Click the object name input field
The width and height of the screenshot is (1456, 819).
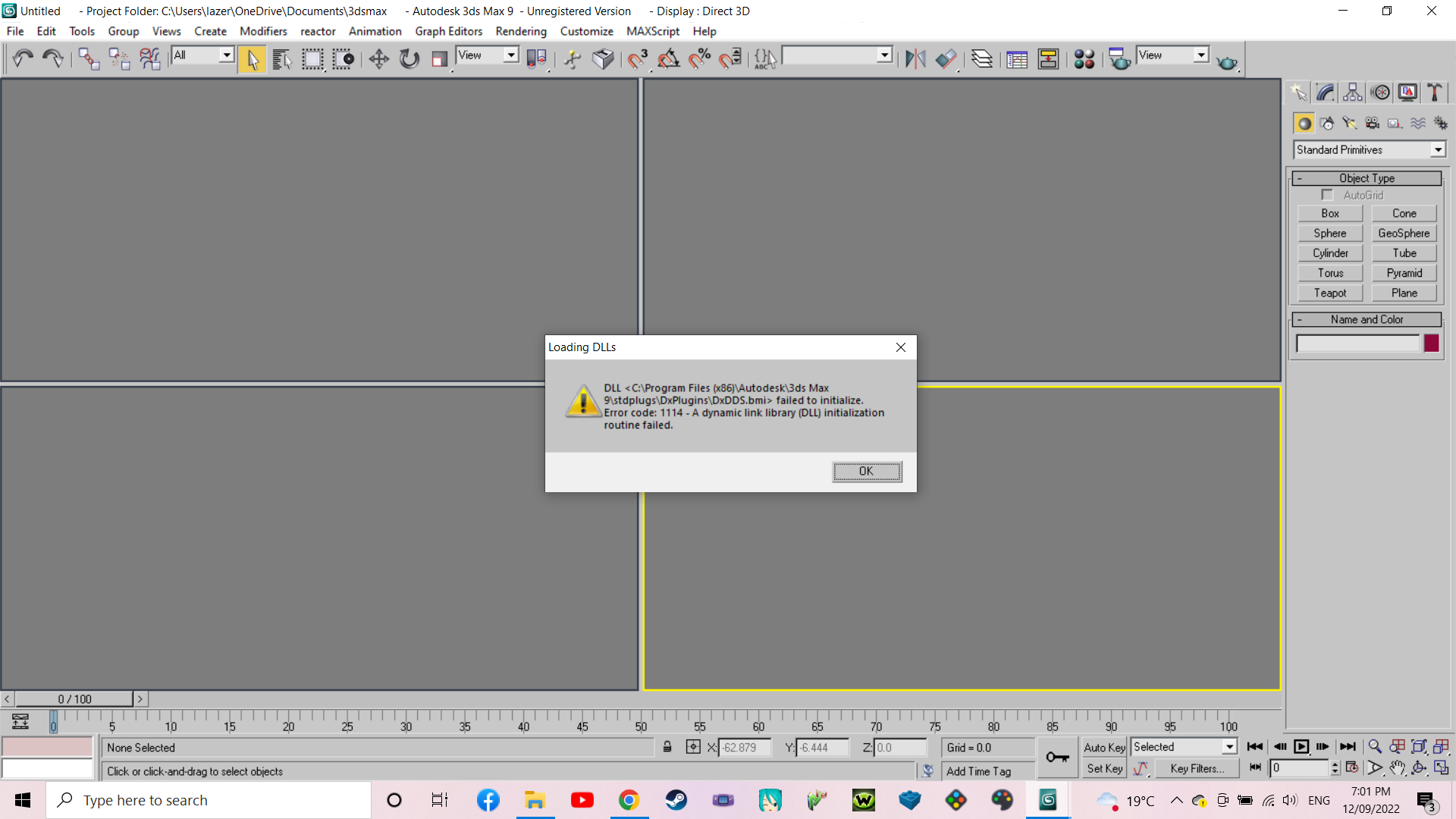[x=1357, y=344]
